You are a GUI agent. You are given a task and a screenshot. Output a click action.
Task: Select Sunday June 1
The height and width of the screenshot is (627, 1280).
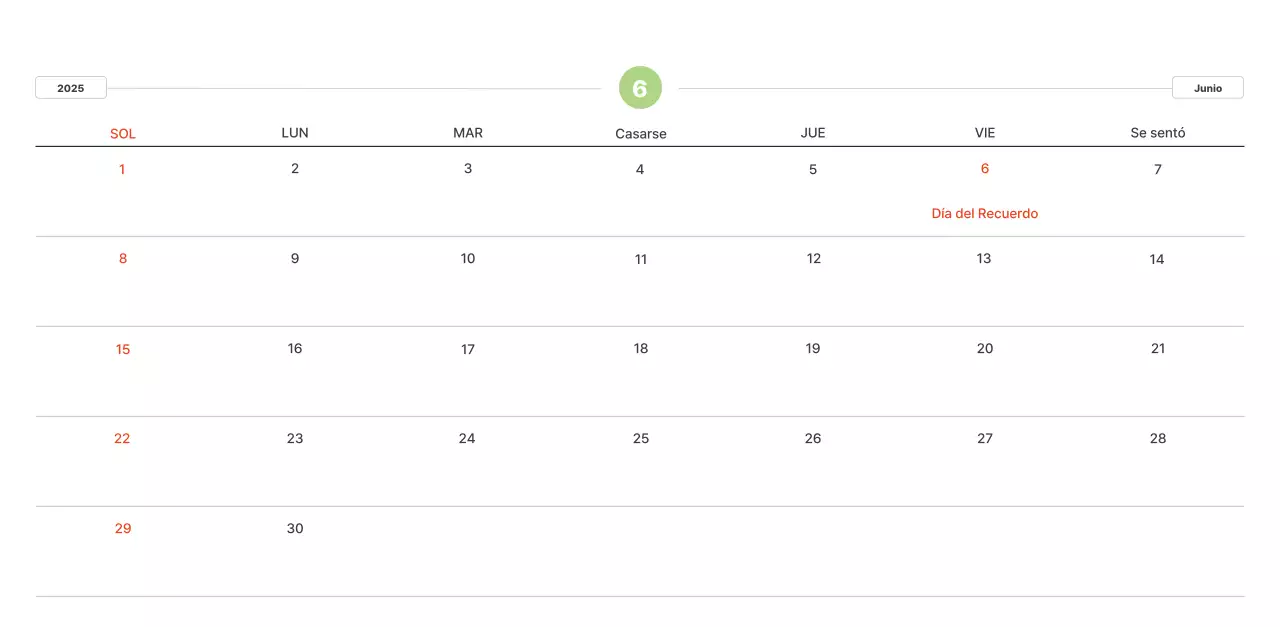click(122, 169)
